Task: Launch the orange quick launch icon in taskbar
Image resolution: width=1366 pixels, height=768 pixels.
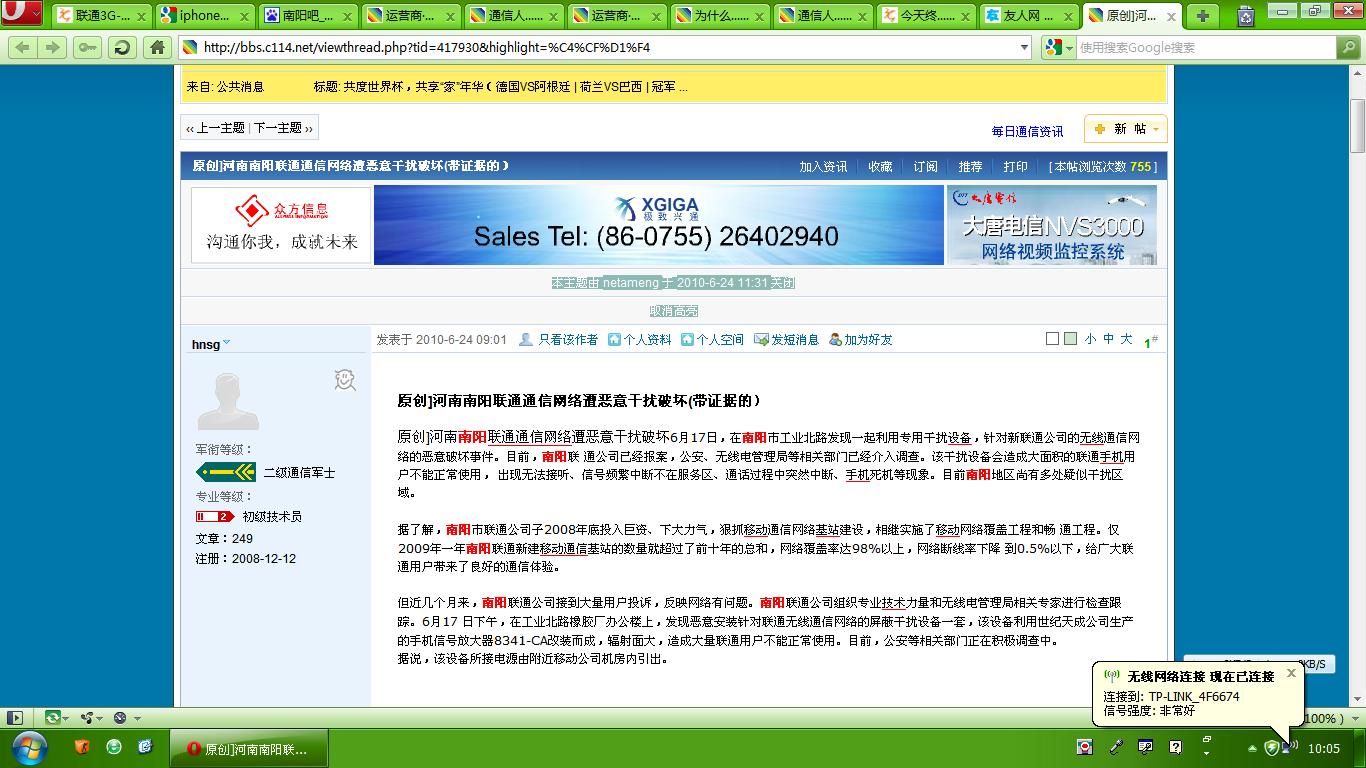Action: [x=83, y=747]
